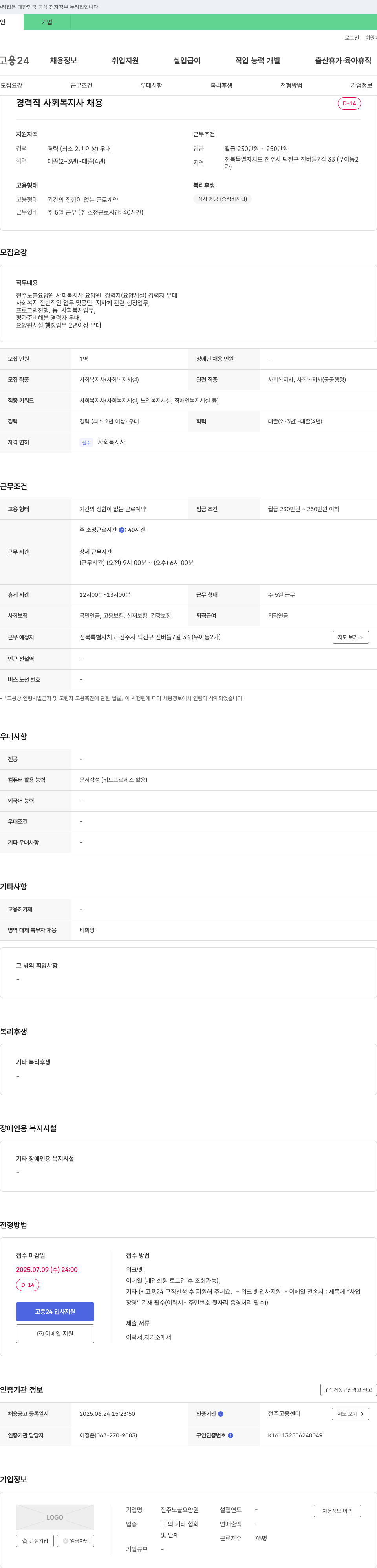
Task: Select the deadline text 2025.07.09 (수) 24:00
Action: (x=47, y=1270)
